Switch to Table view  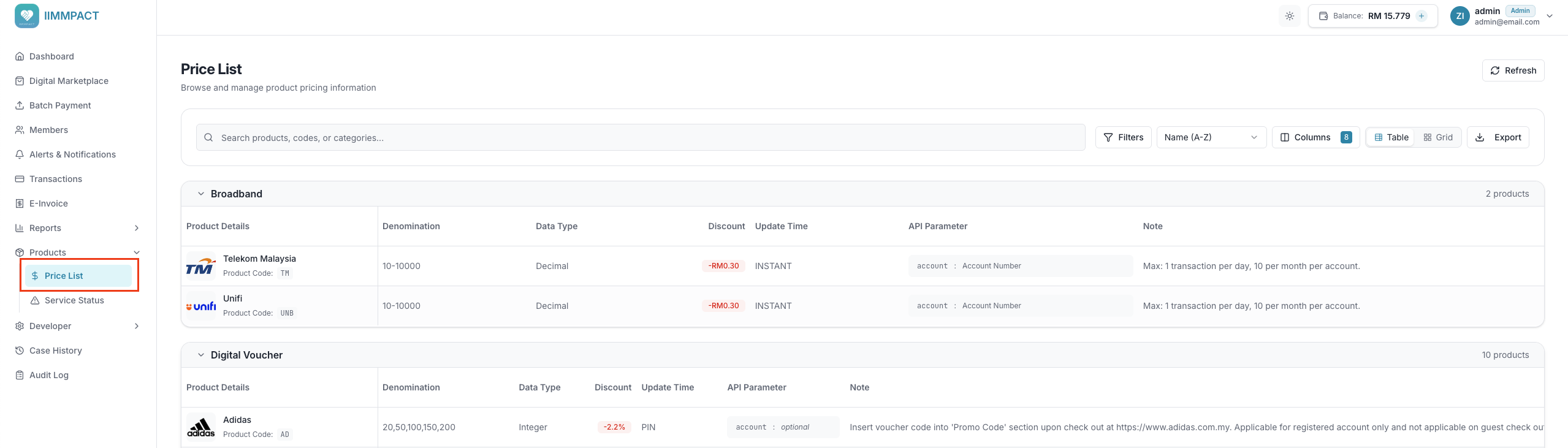[x=1391, y=137]
